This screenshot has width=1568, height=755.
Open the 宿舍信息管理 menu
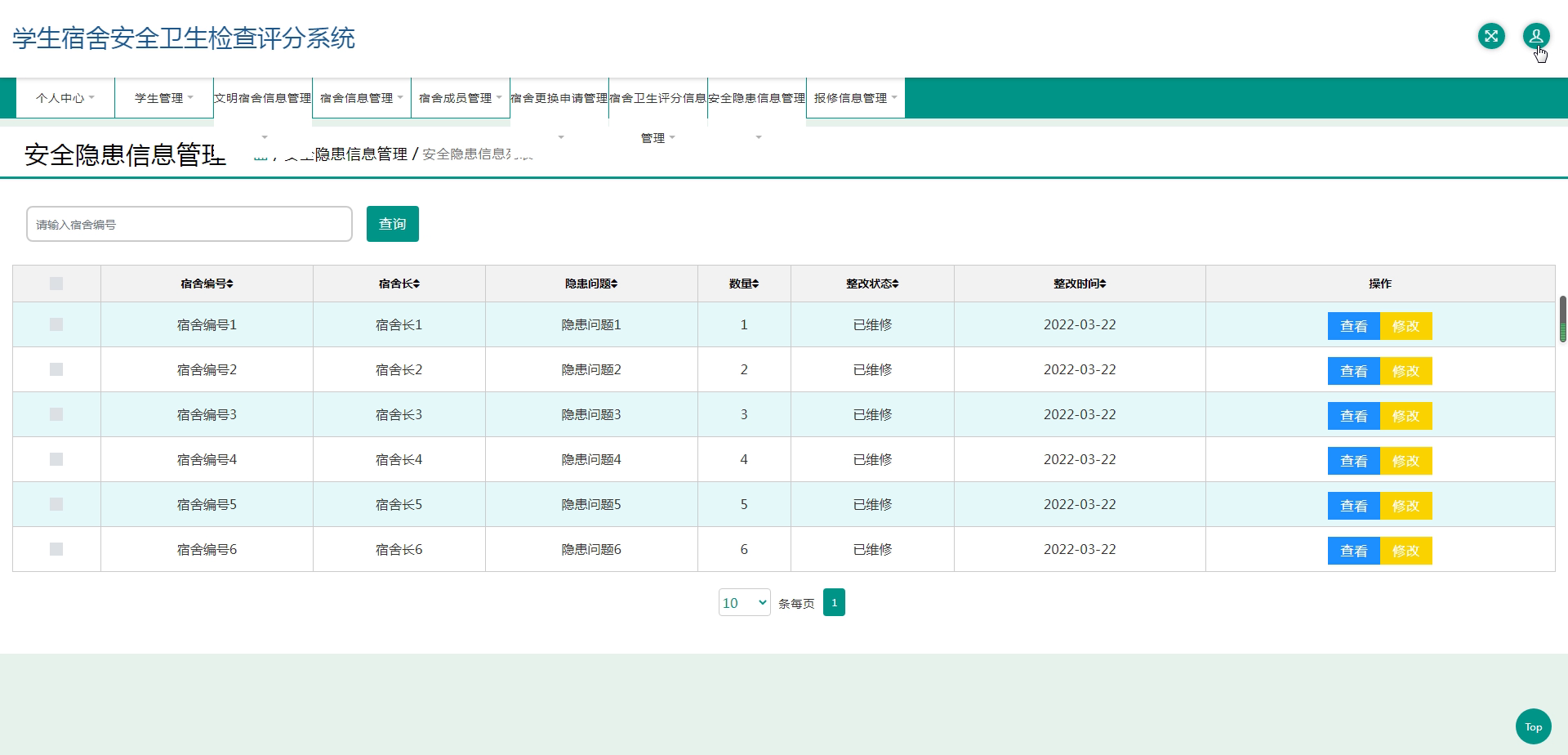[x=362, y=98]
